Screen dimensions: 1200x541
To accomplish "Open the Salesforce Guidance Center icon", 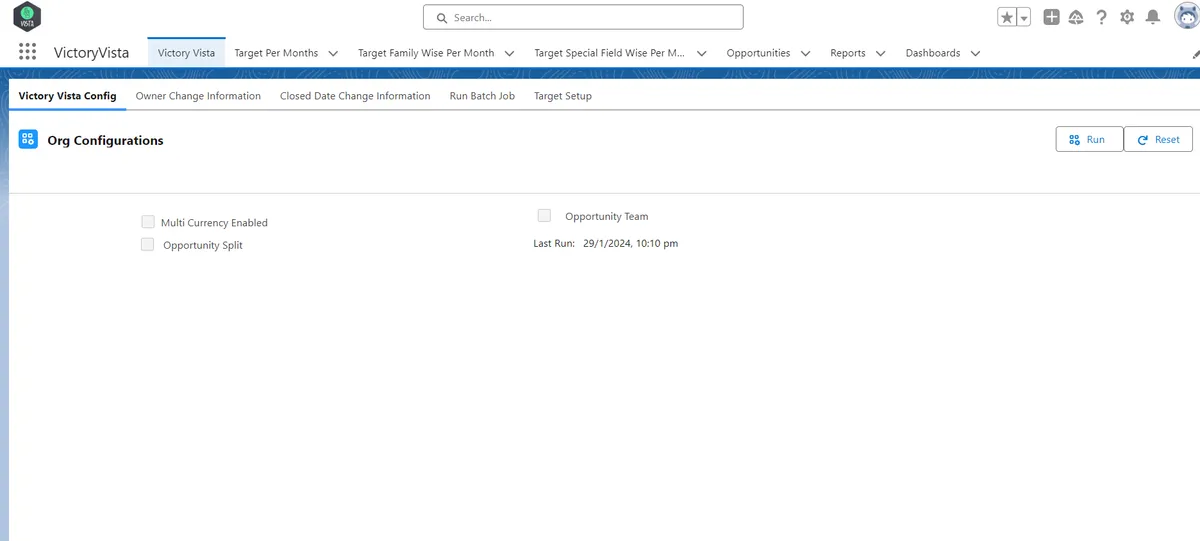I will click(1076, 17).
